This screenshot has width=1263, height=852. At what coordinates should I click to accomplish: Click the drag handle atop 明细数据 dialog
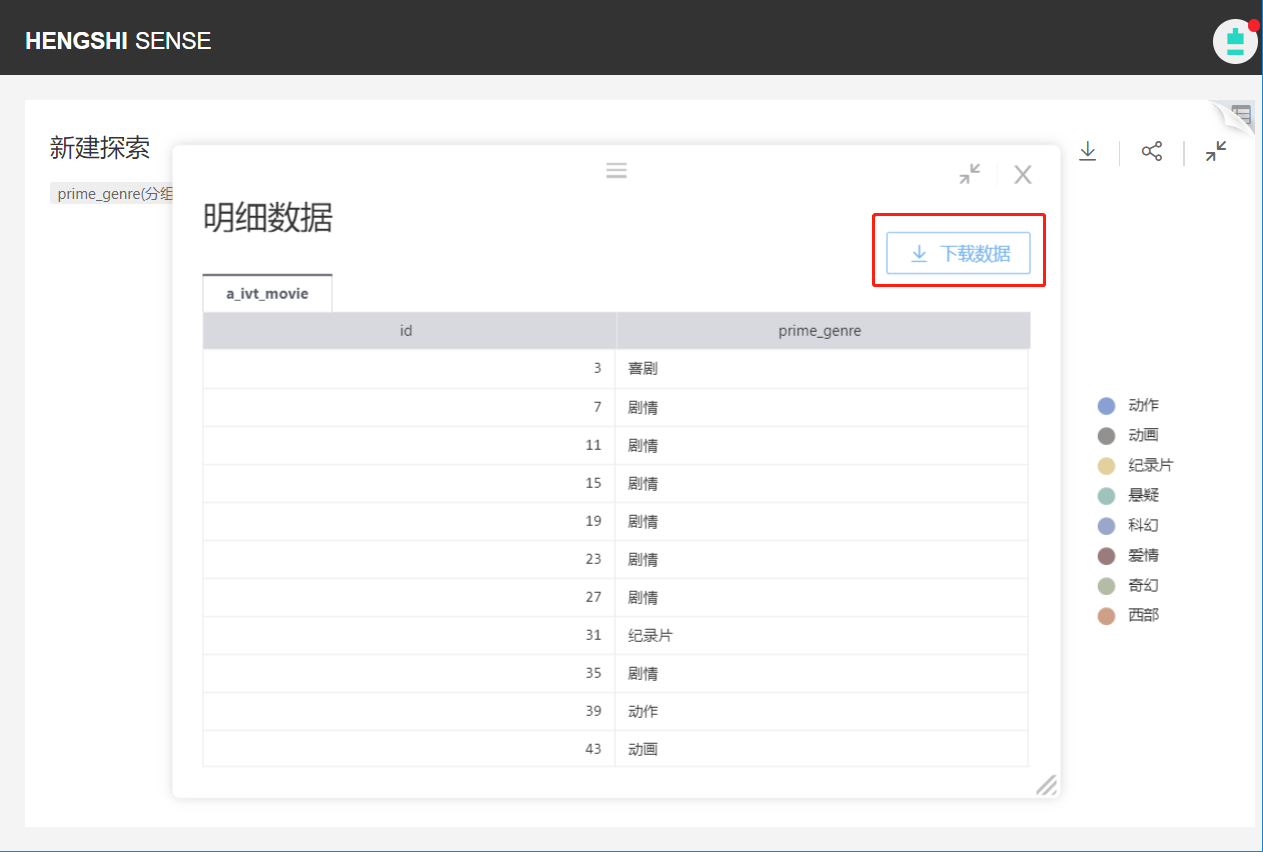(x=616, y=170)
